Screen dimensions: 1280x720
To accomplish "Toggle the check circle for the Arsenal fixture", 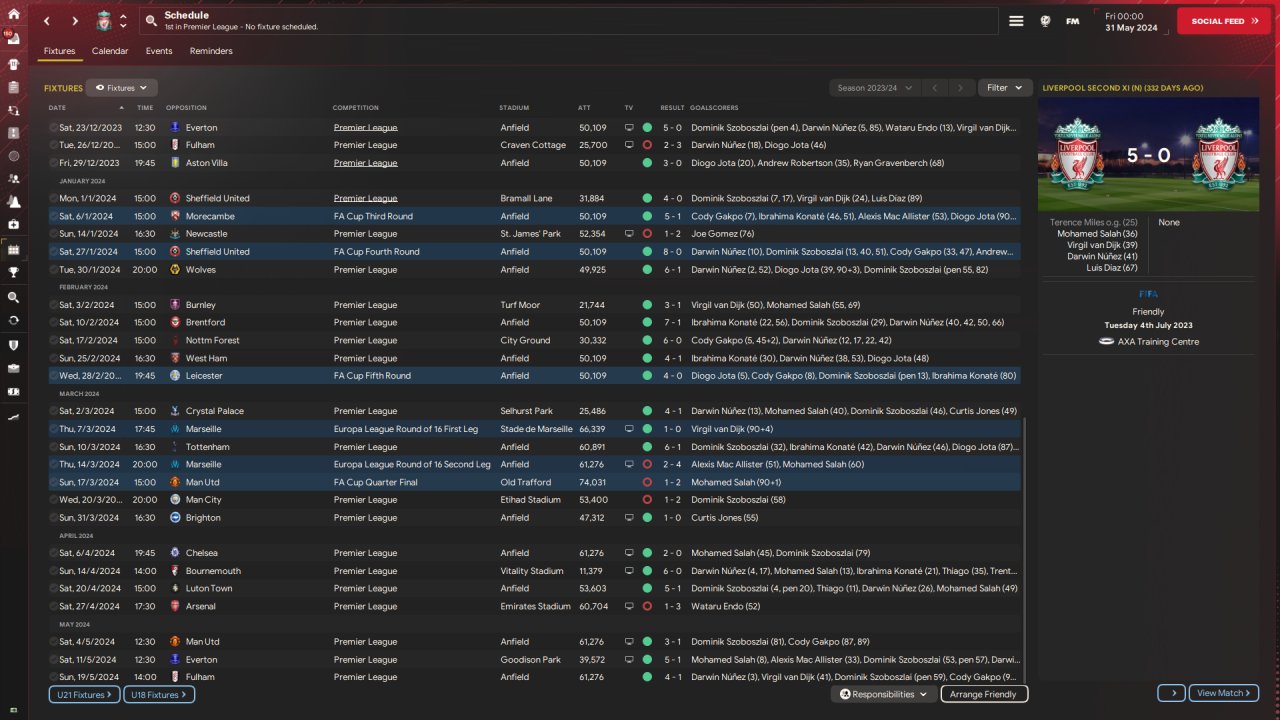I will 54,606.
